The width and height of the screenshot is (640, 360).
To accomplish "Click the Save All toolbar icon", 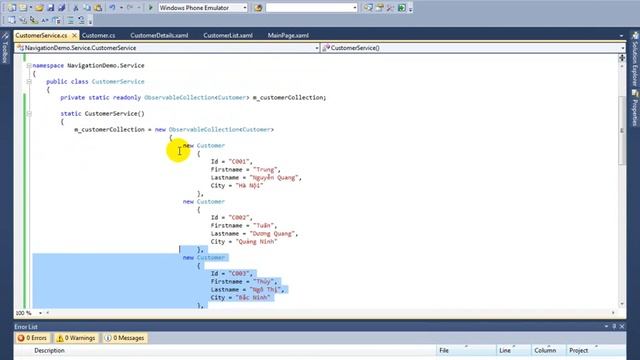I will 62,8.
